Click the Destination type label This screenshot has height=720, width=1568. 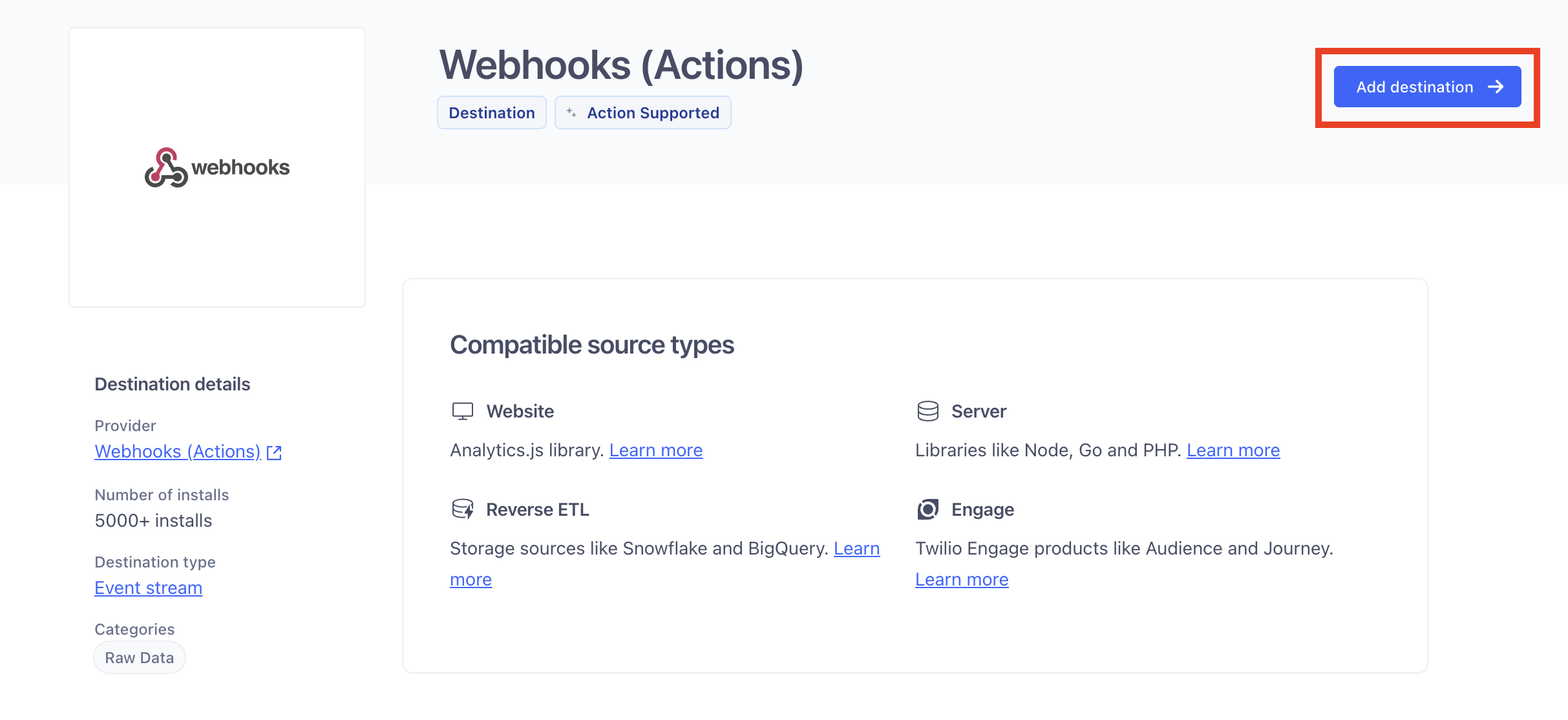(155, 562)
